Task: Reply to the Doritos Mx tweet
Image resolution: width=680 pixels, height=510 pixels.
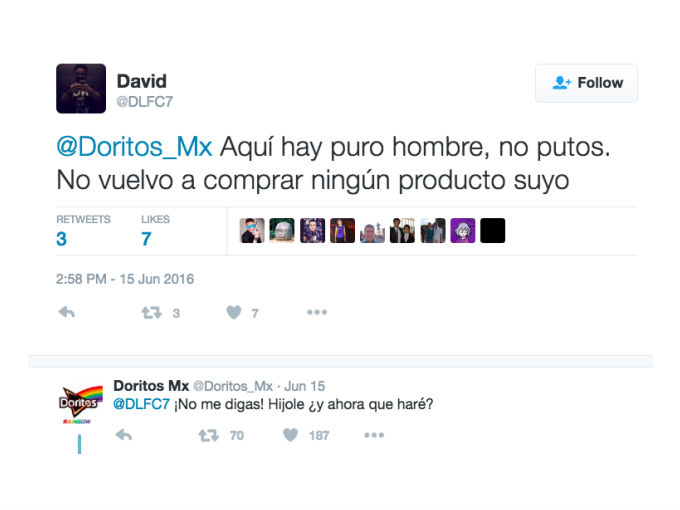Action: (124, 435)
